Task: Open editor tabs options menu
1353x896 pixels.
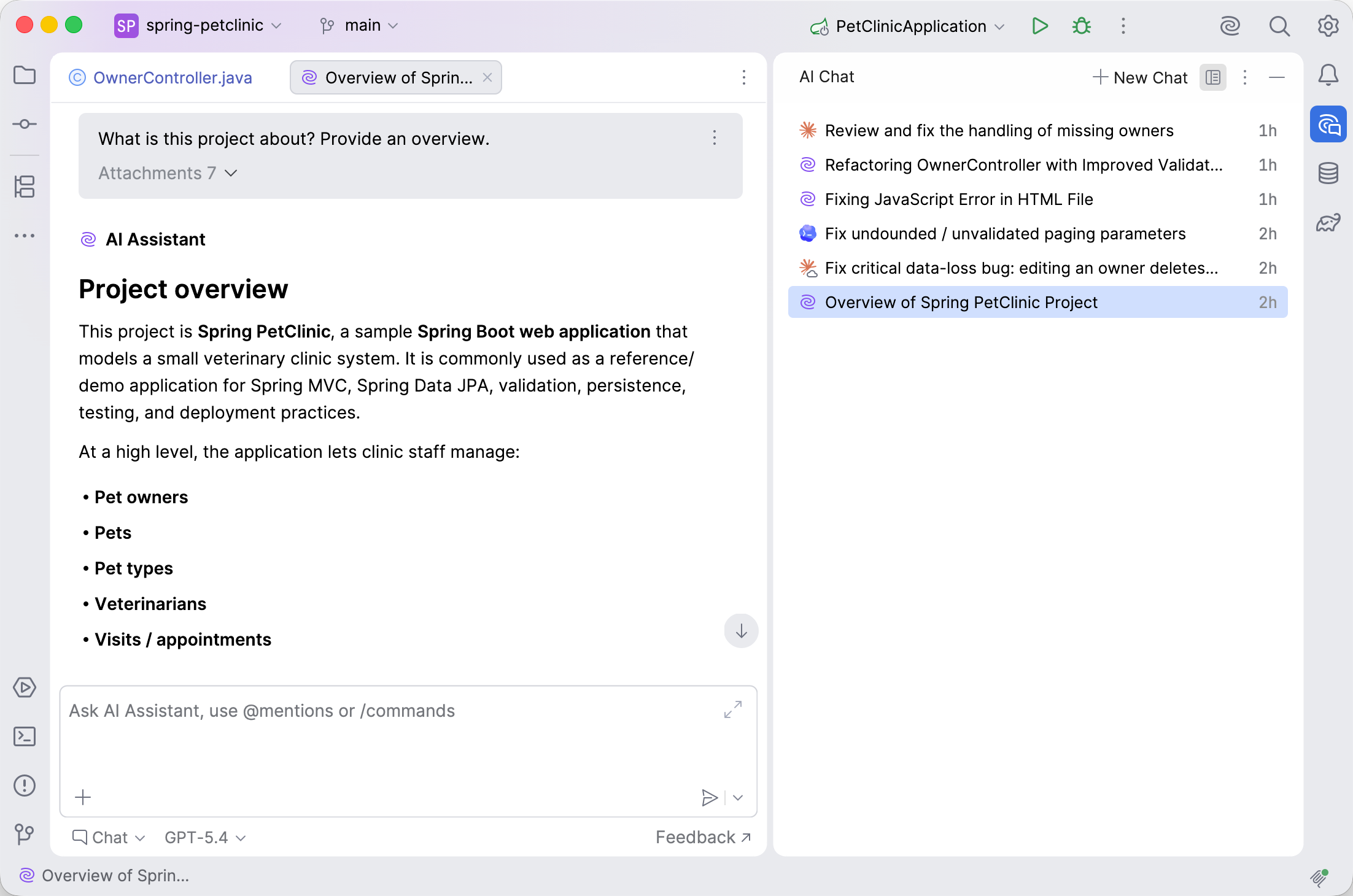Action: pyautogui.click(x=744, y=77)
